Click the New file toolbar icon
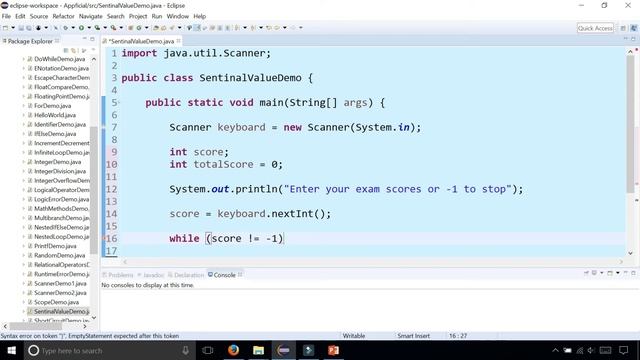The height and width of the screenshot is (360, 640). 5,28
